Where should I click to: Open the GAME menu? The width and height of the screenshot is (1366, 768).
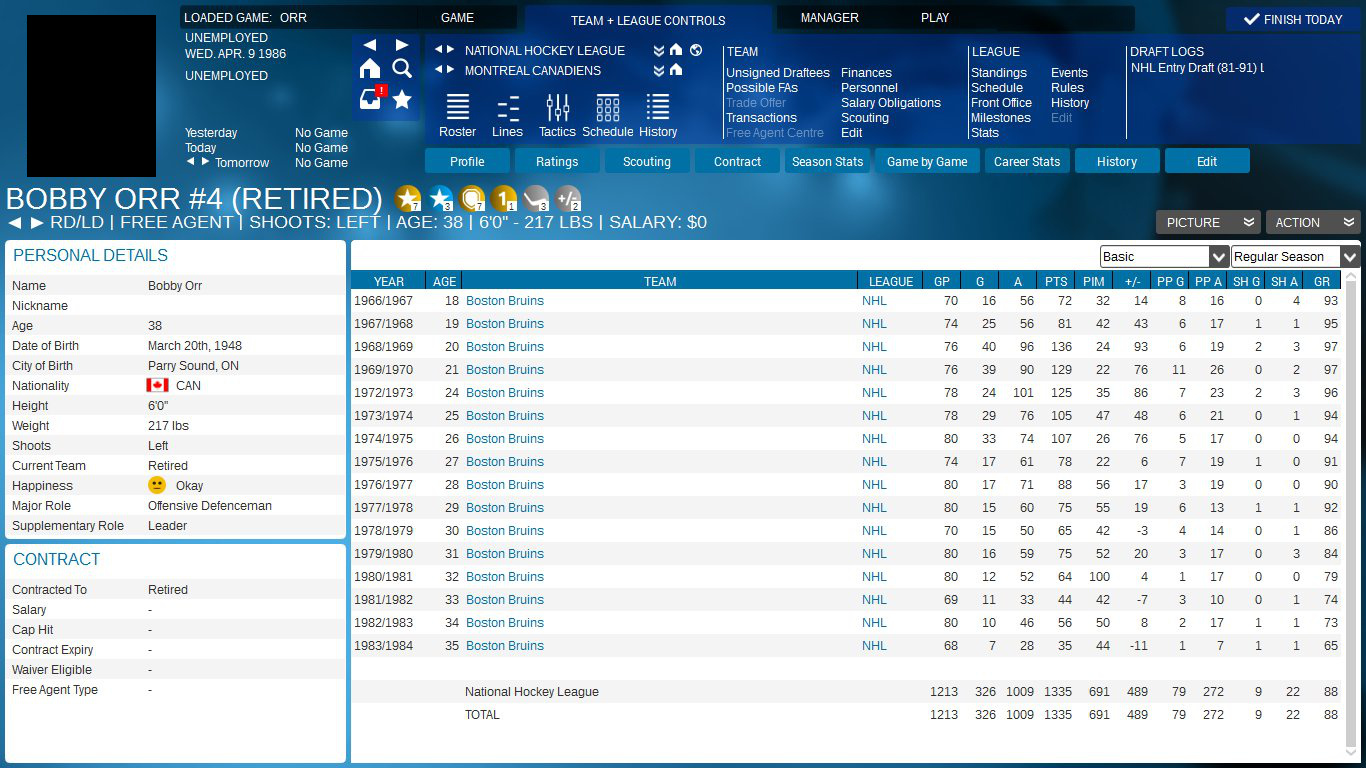457,18
